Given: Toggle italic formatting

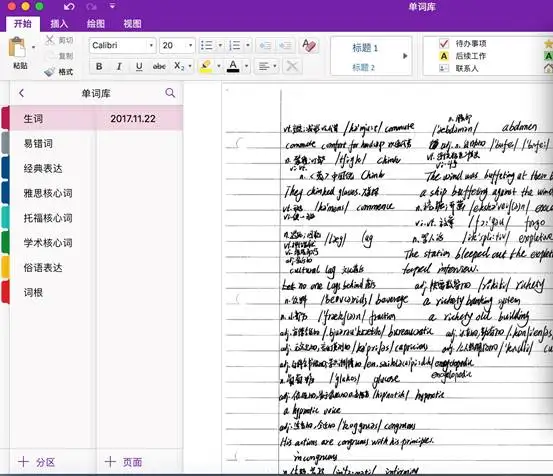Looking at the screenshot, I should pyautogui.click(x=119, y=66).
